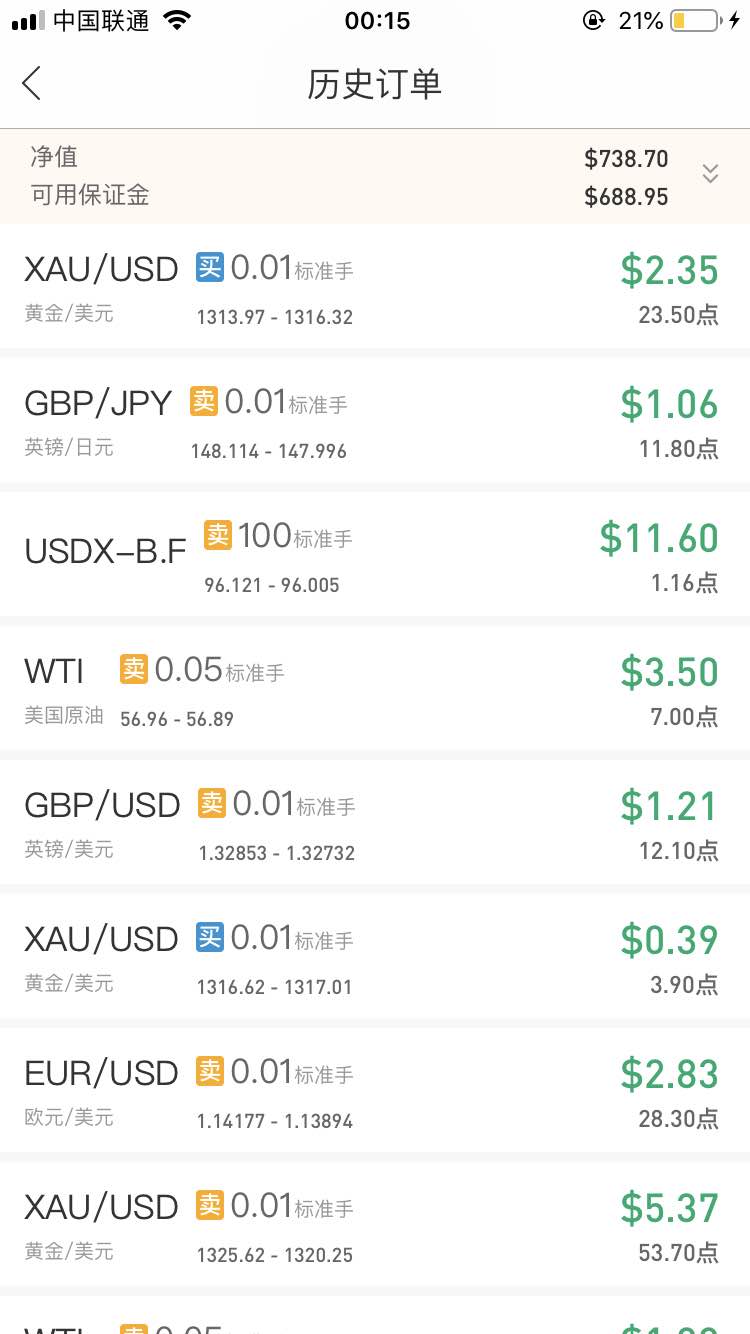Tap the $738.70 net value figure

tap(626, 159)
